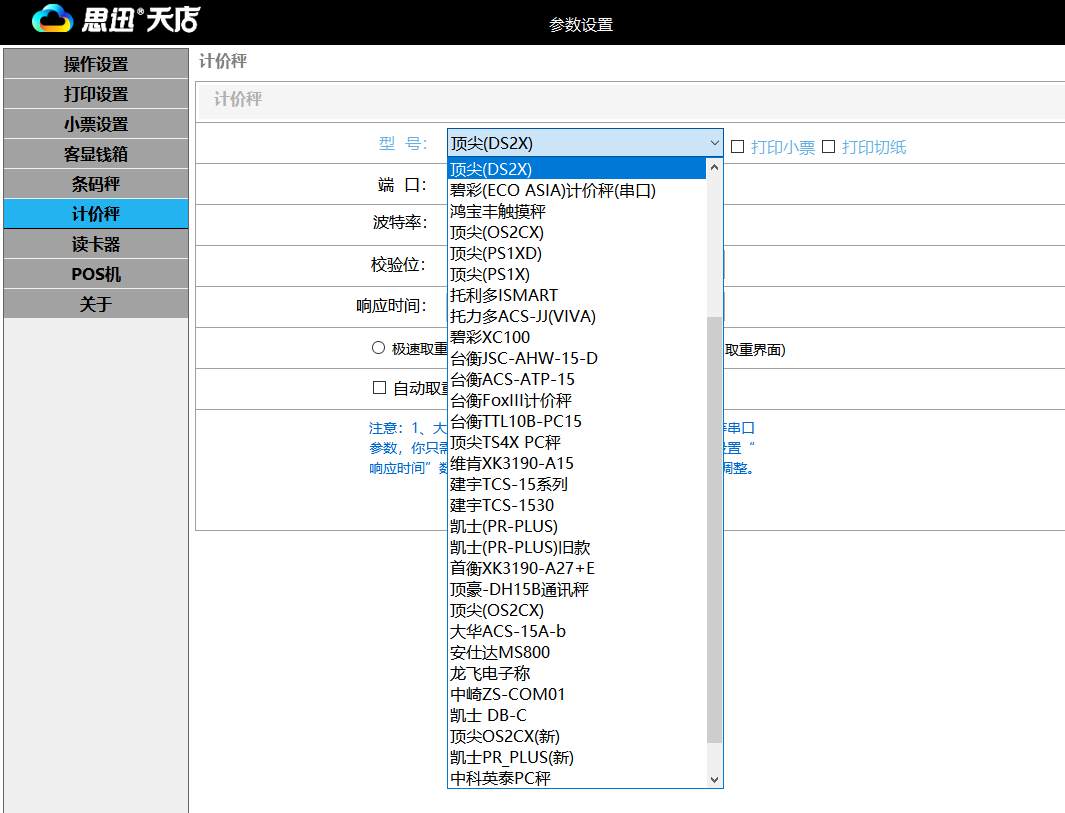
Task: Open the 打印设置 menu item
Action: click(x=96, y=94)
